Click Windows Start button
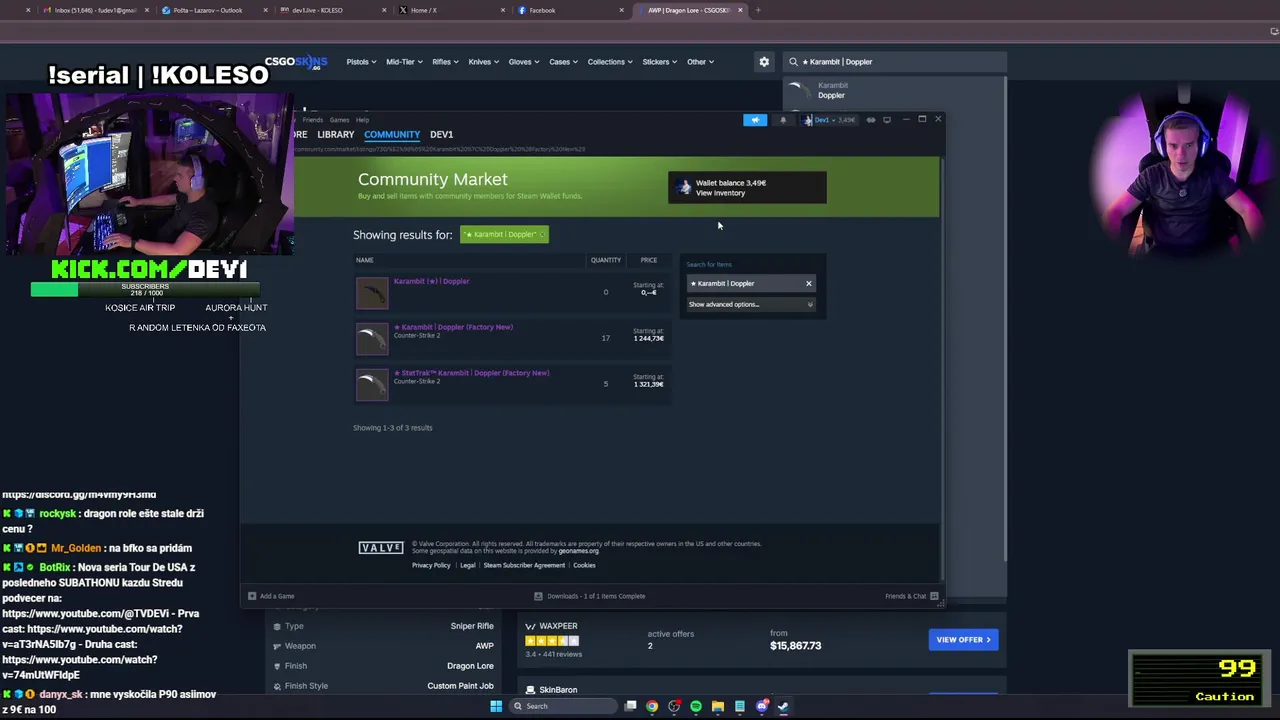The image size is (1280, 720). [496, 706]
